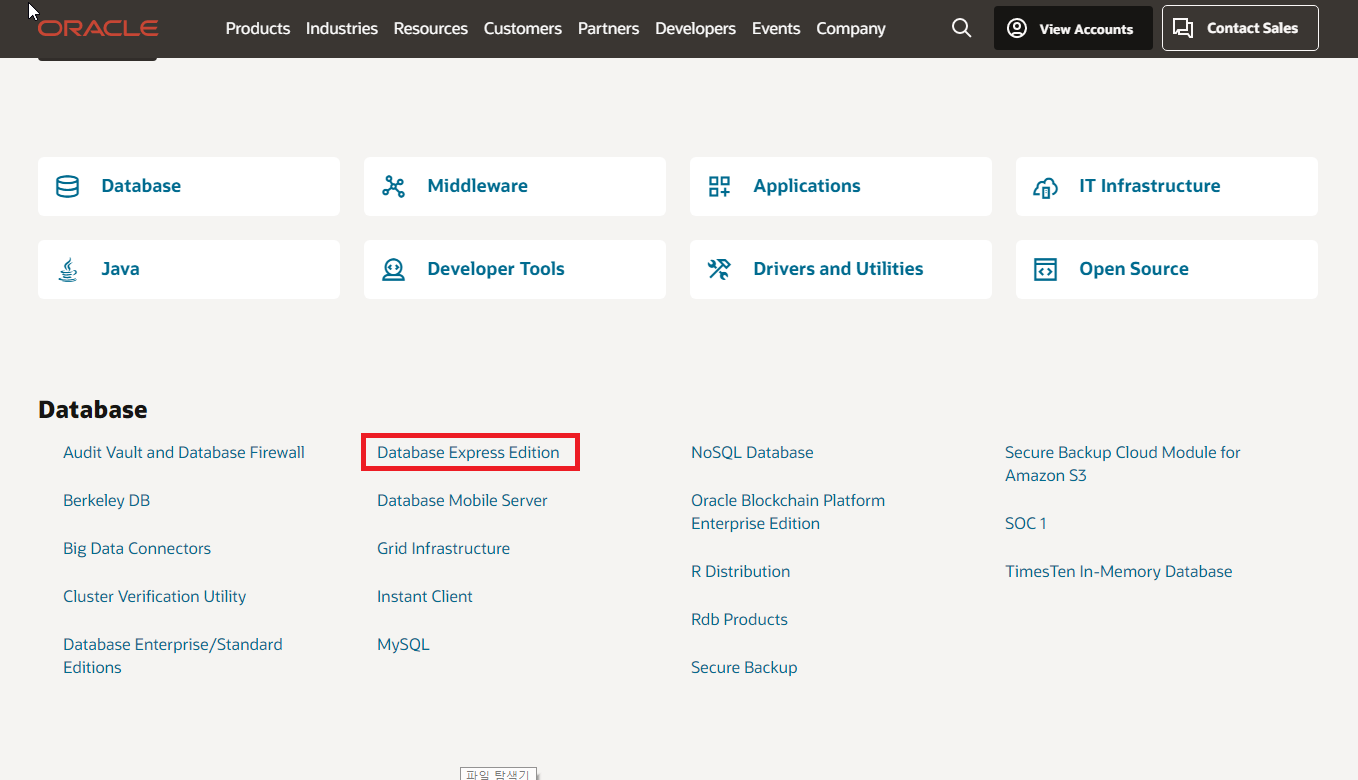Open the Instant Client link
The image size is (1358, 780).
point(425,596)
